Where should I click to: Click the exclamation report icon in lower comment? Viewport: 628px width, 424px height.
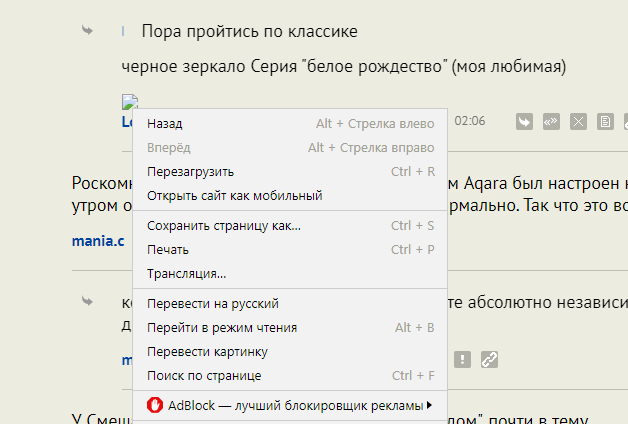tap(462, 359)
